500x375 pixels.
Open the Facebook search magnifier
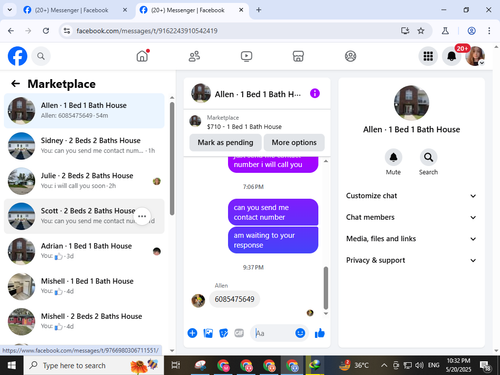click(x=41, y=56)
